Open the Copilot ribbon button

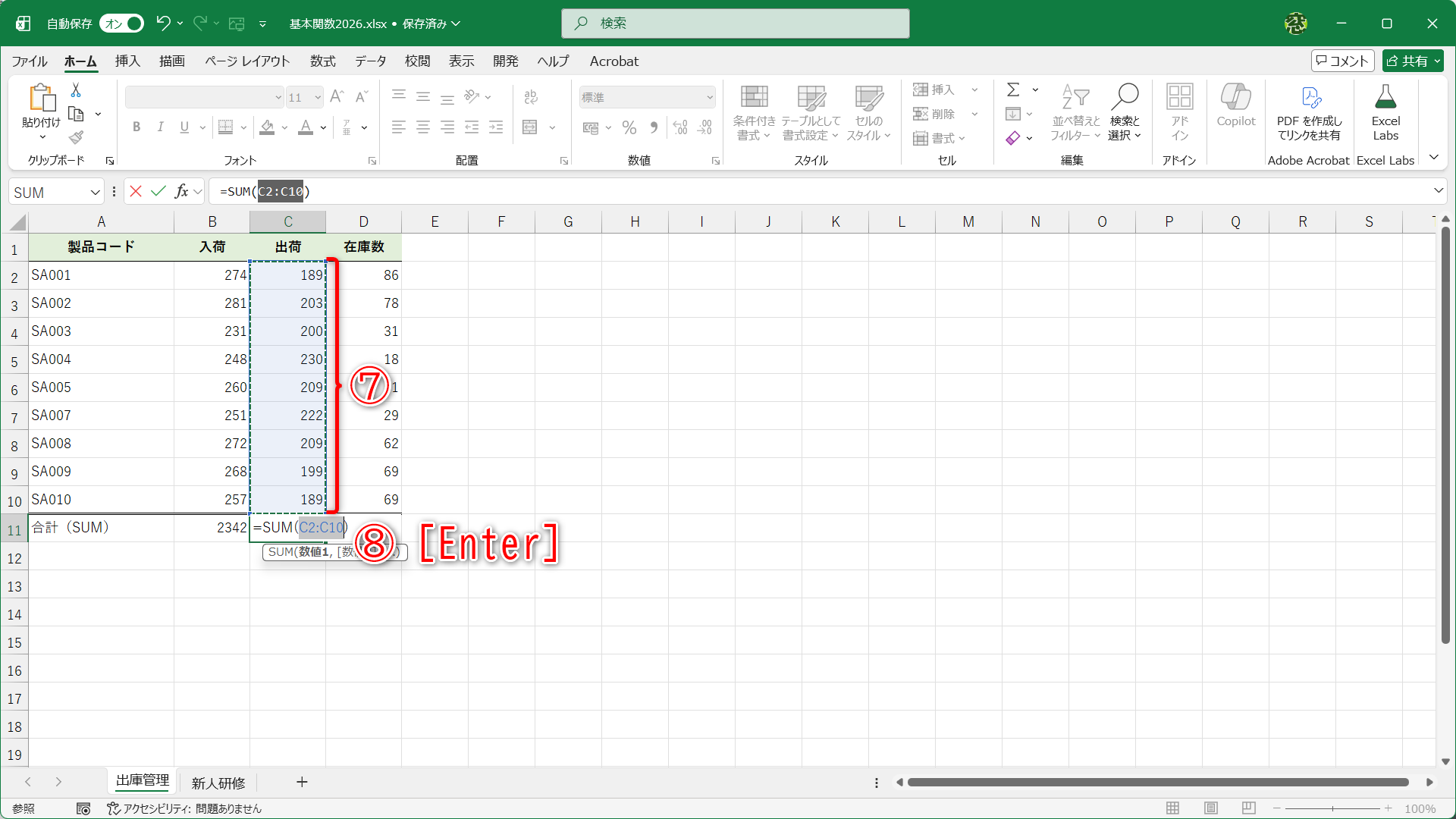1235,106
